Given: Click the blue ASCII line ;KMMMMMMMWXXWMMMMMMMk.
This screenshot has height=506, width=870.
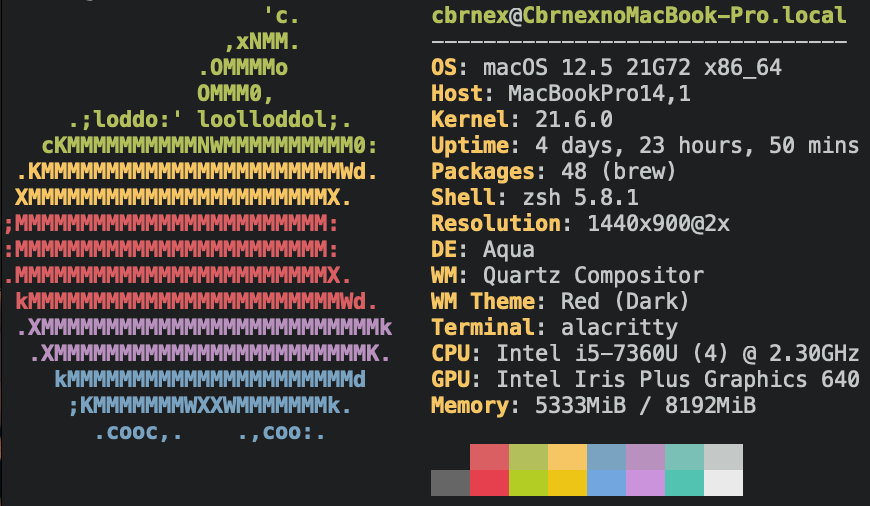Looking at the screenshot, I should 210,406.
